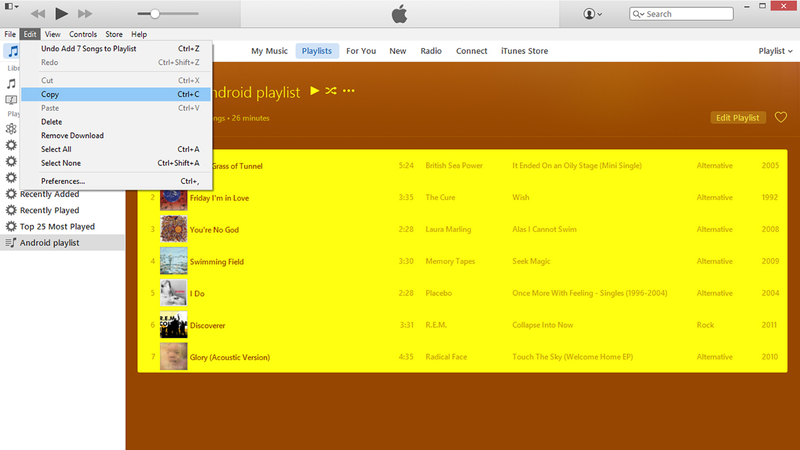Image resolution: width=800 pixels, height=450 pixels.
Task: Open the playlist three-dots more options
Action: 348,91
